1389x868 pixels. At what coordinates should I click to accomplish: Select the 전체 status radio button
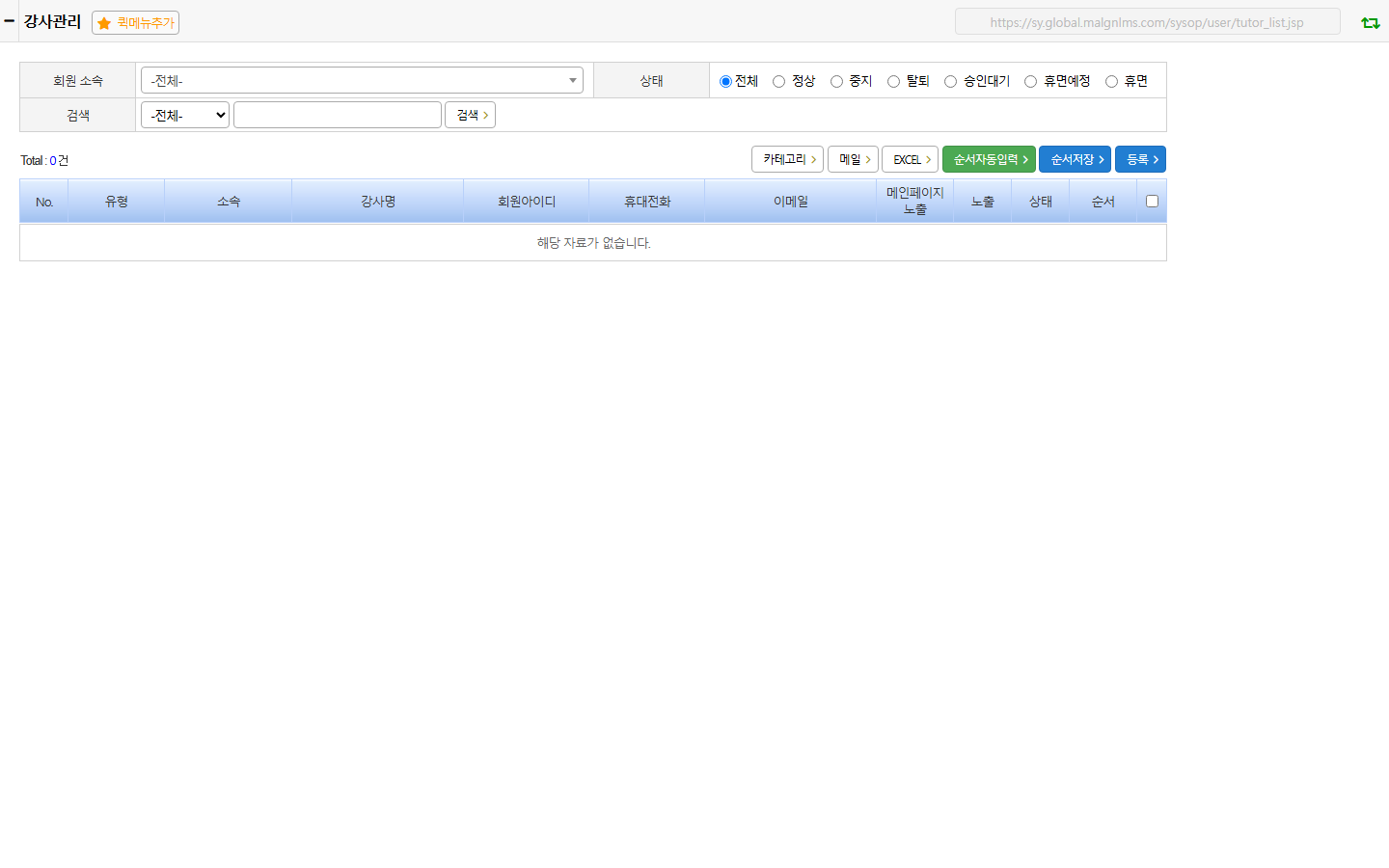coord(725,81)
